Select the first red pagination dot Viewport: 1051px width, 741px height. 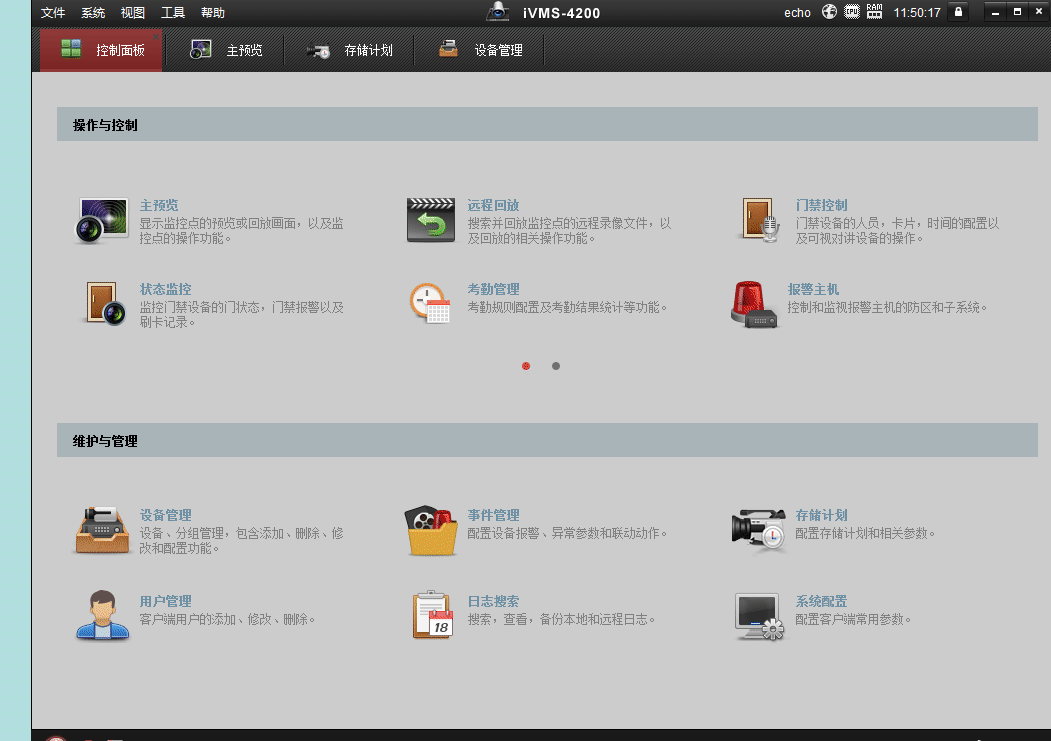(526, 366)
